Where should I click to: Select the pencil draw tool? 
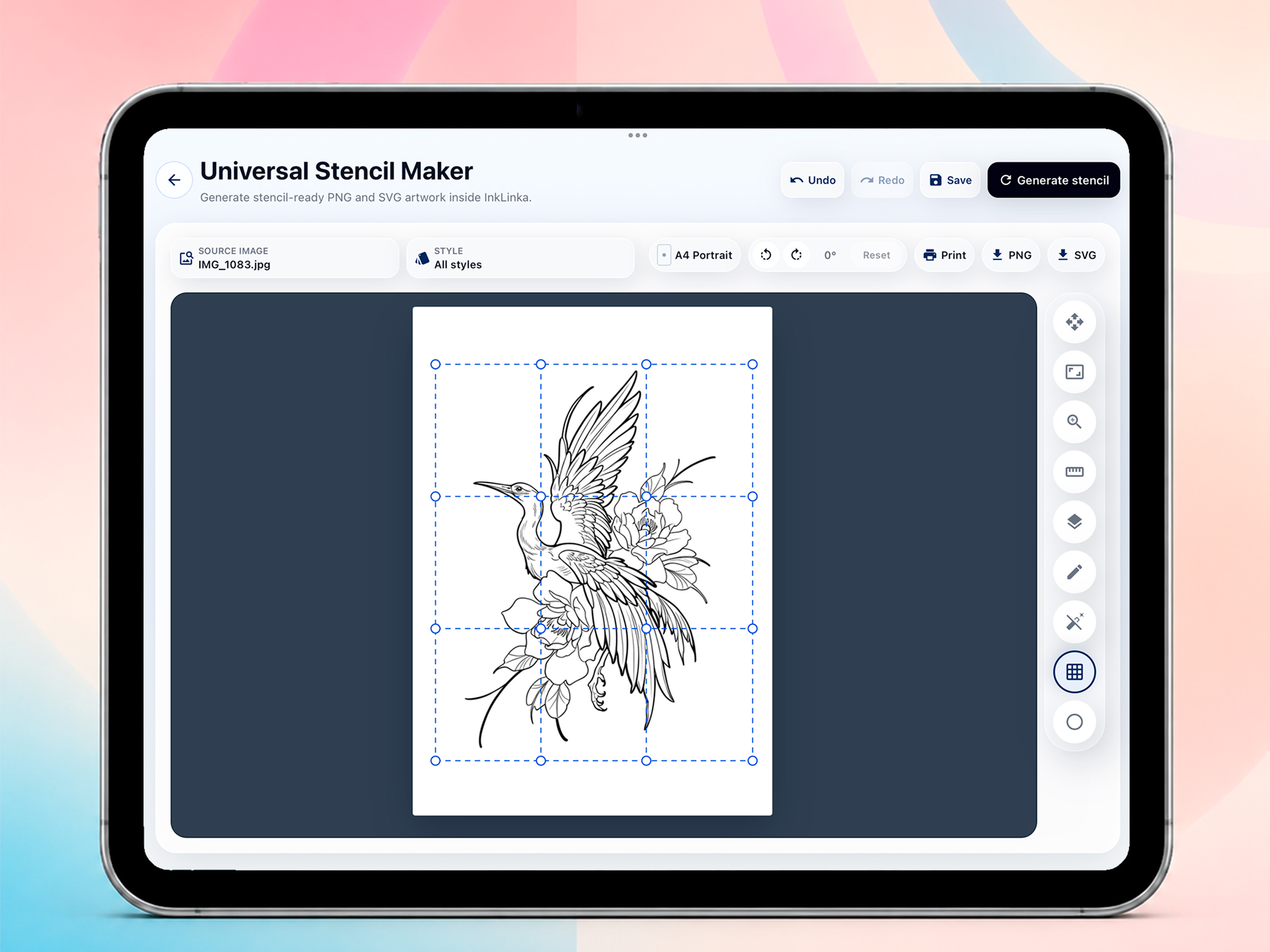pos(1074,571)
